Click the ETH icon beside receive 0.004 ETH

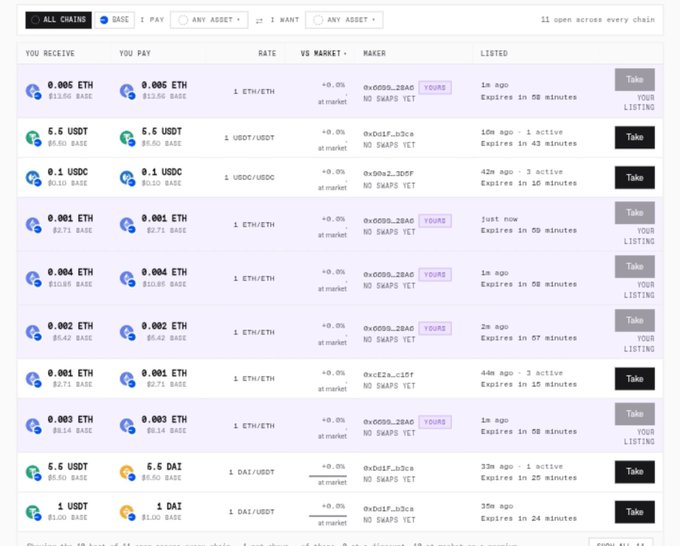point(33,278)
